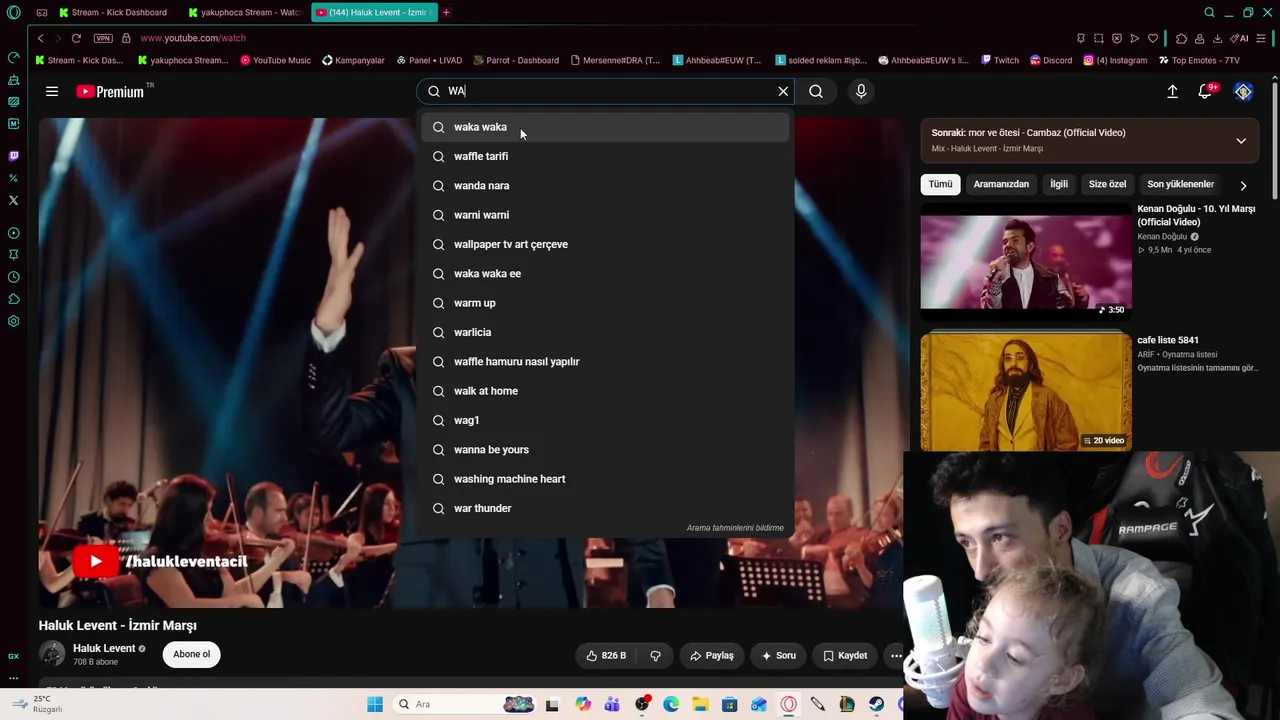Open the sidebar settings gear

pos(13,321)
